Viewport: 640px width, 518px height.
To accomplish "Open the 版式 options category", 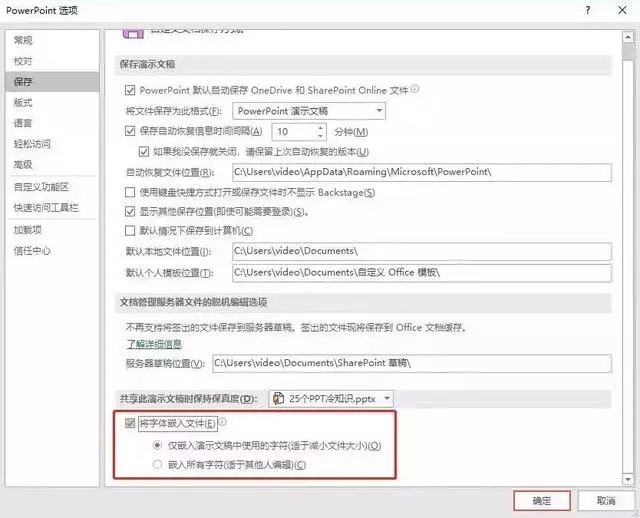I will click(x=23, y=102).
